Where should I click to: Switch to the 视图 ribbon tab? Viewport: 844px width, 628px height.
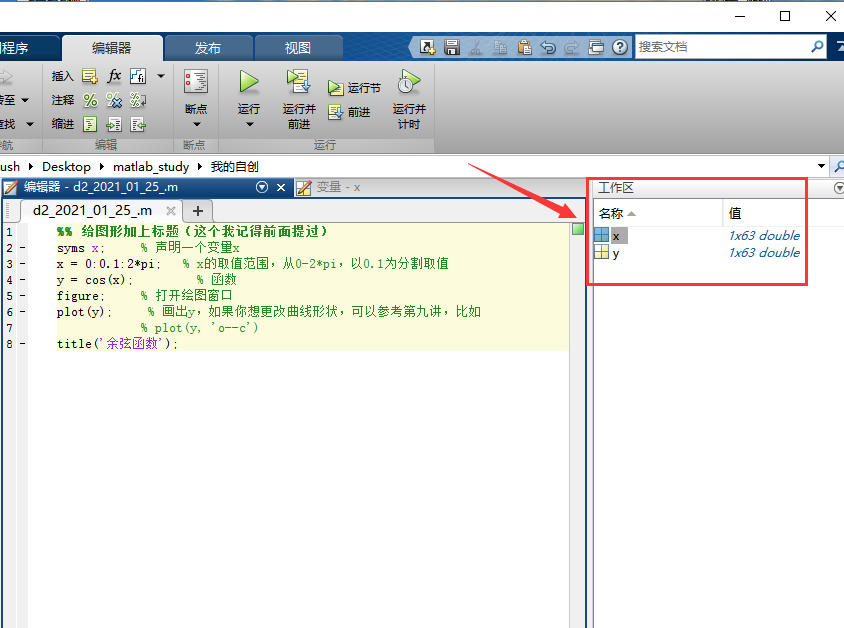click(x=298, y=48)
